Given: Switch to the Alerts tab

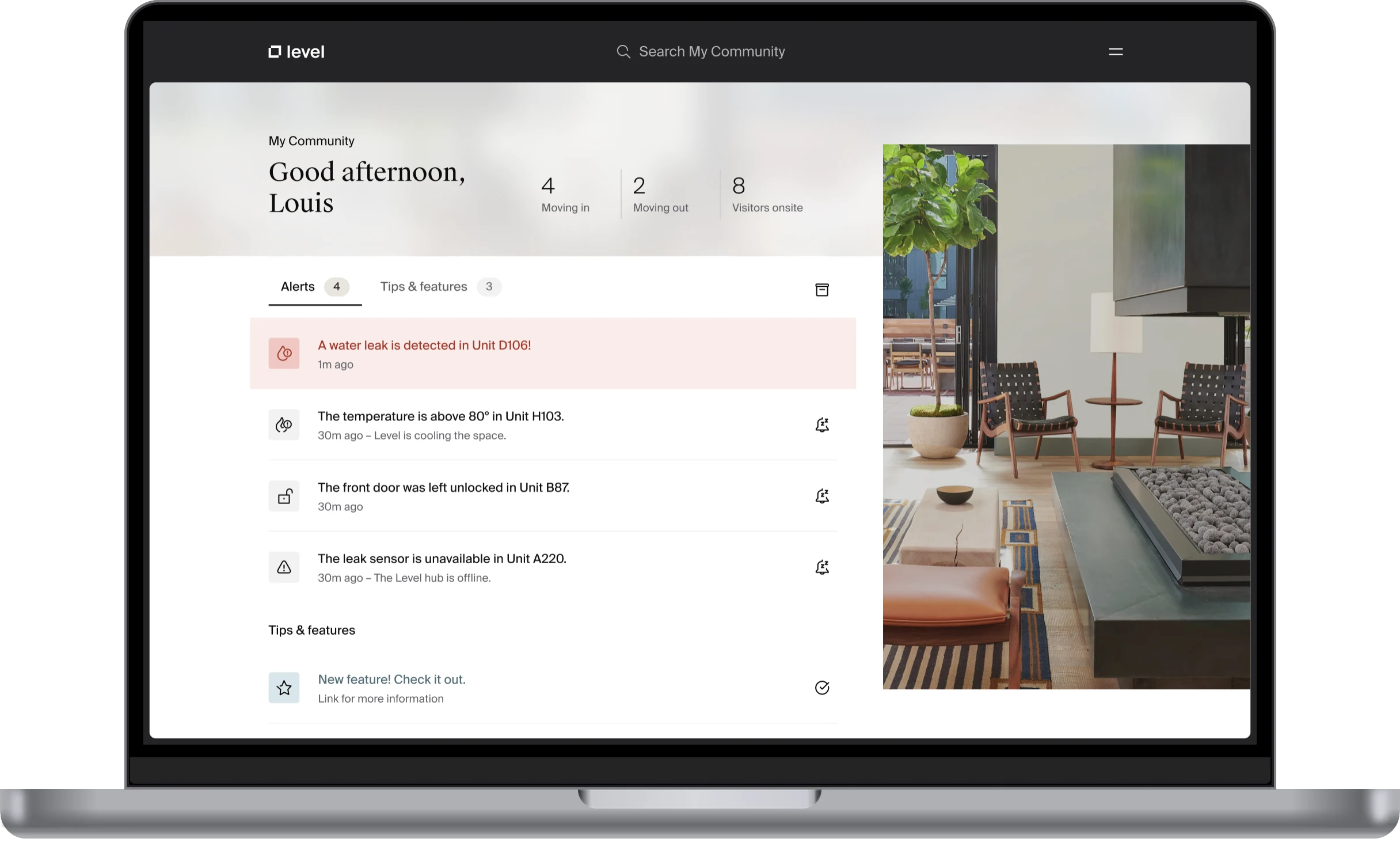Looking at the screenshot, I should (x=315, y=287).
